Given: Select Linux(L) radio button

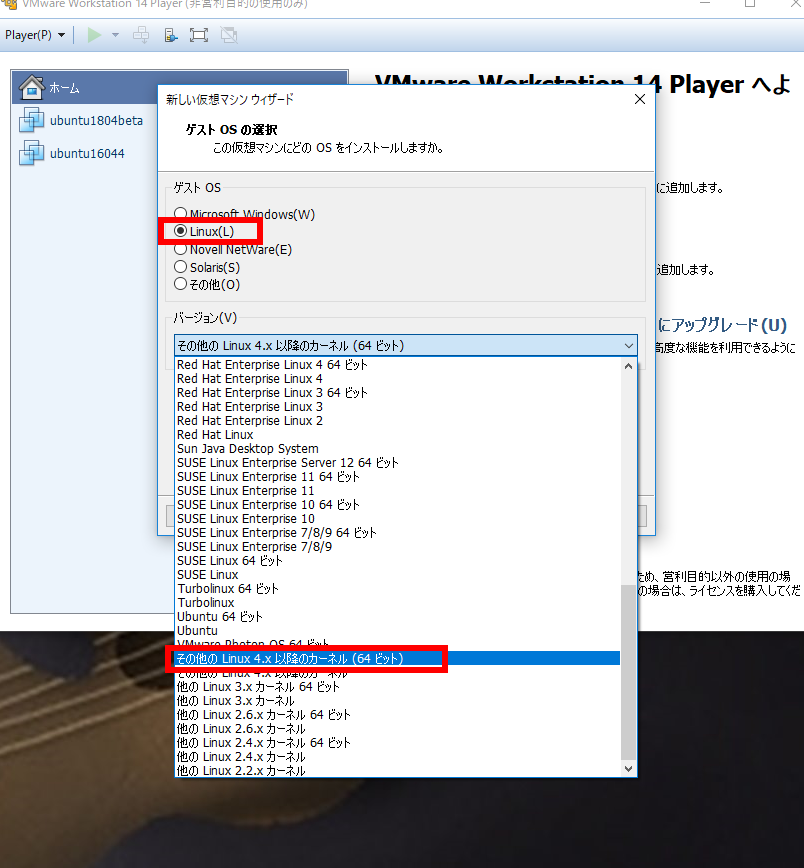Looking at the screenshot, I should (x=180, y=231).
